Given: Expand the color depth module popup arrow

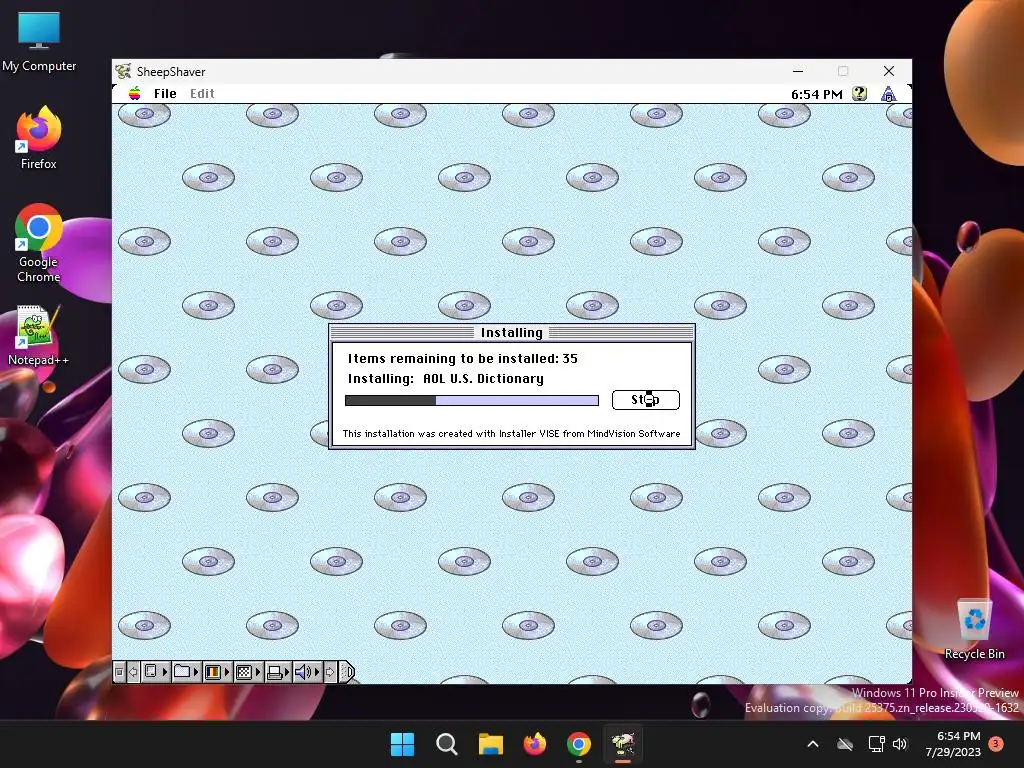Looking at the screenshot, I should (x=227, y=672).
